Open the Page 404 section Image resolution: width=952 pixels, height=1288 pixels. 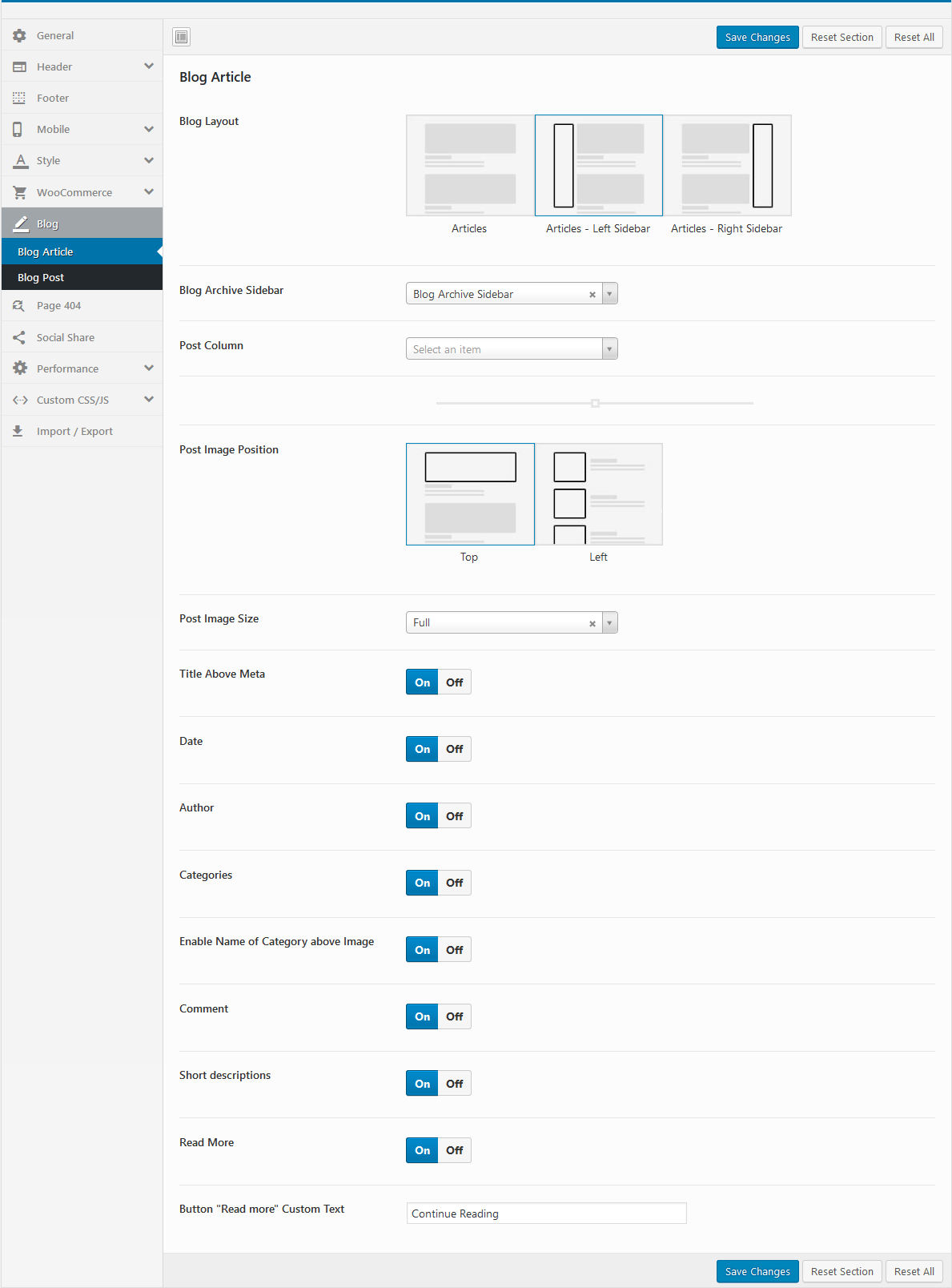point(82,305)
